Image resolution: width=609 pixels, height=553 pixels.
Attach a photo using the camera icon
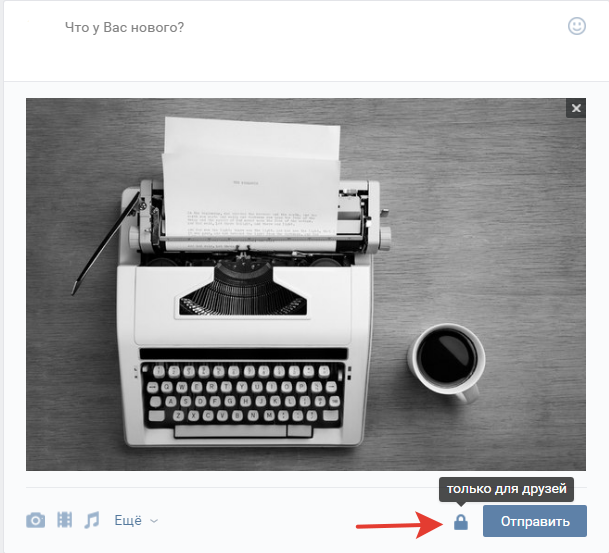pos(35,520)
